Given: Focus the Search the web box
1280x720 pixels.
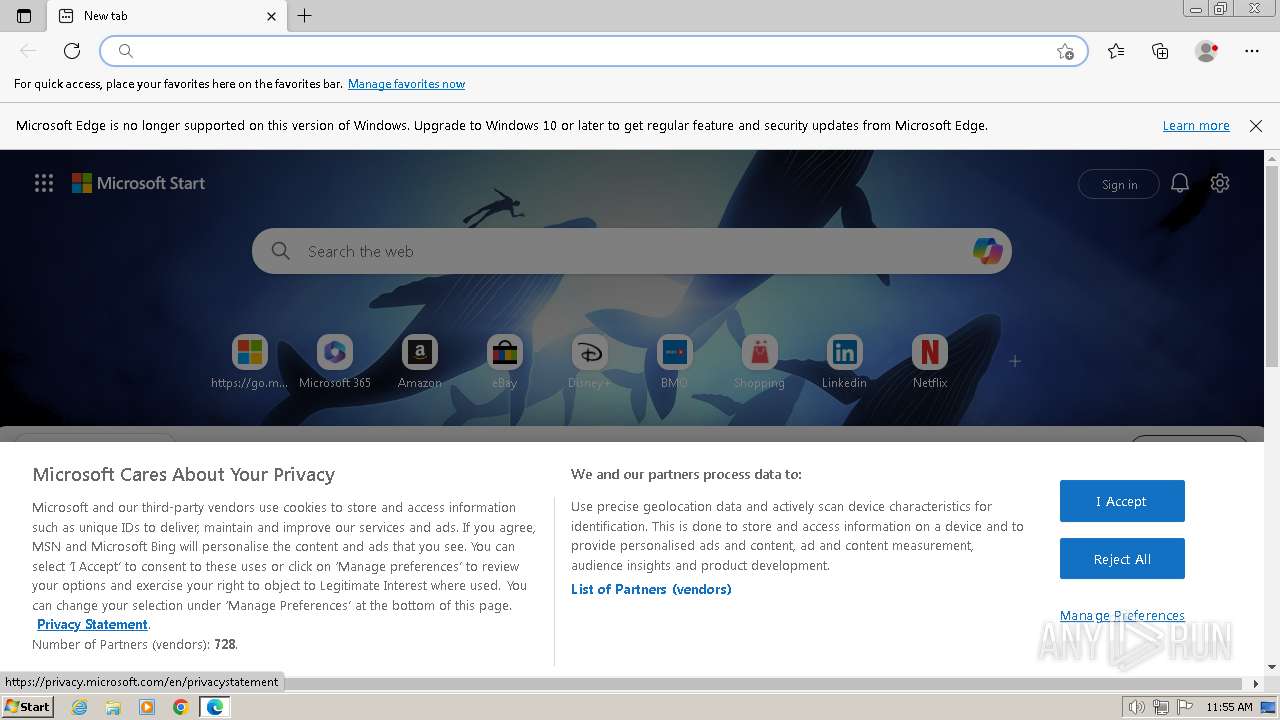Looking at the screenshot, I should [631, 251].
